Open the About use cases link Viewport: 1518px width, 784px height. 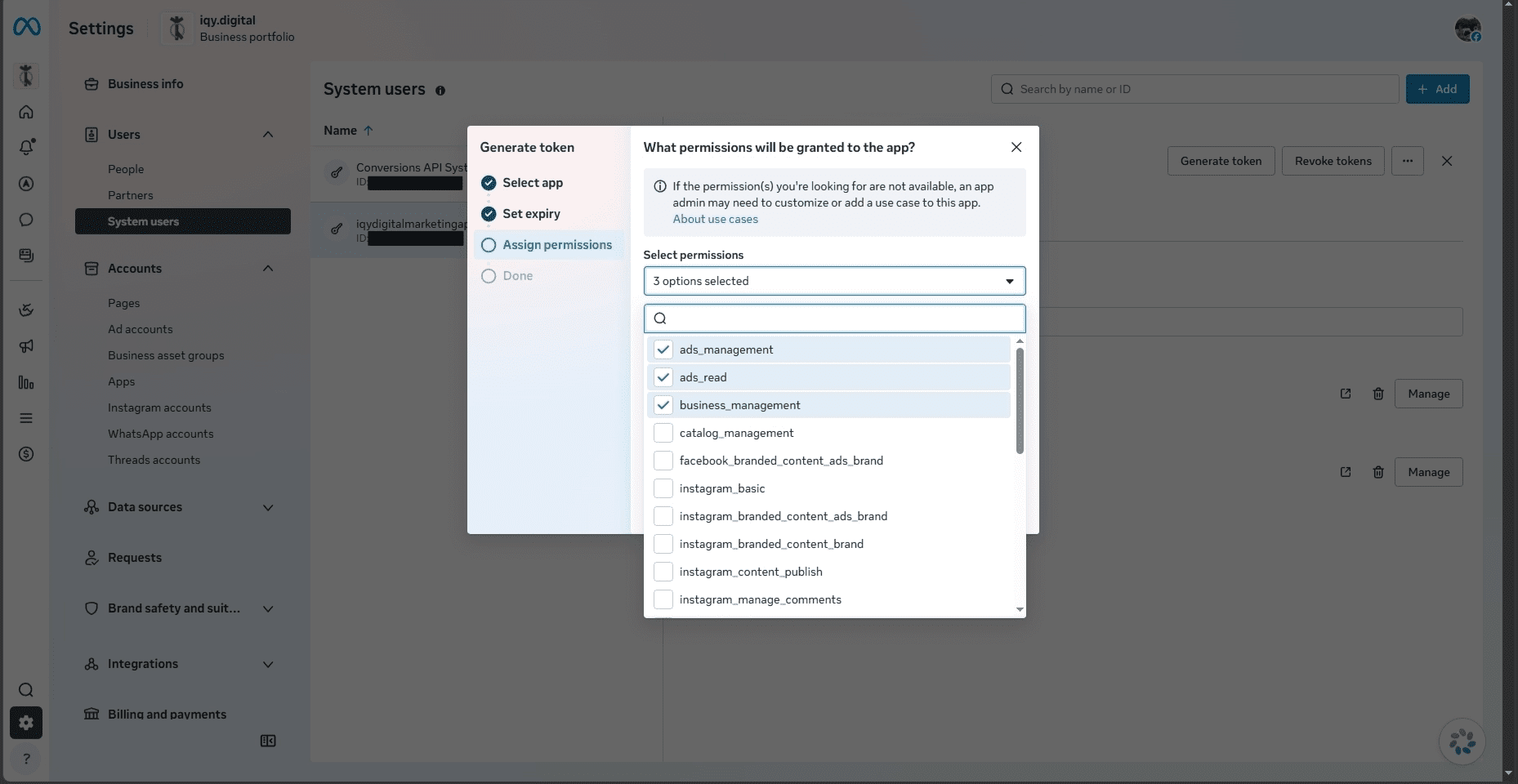pos(716,219)
